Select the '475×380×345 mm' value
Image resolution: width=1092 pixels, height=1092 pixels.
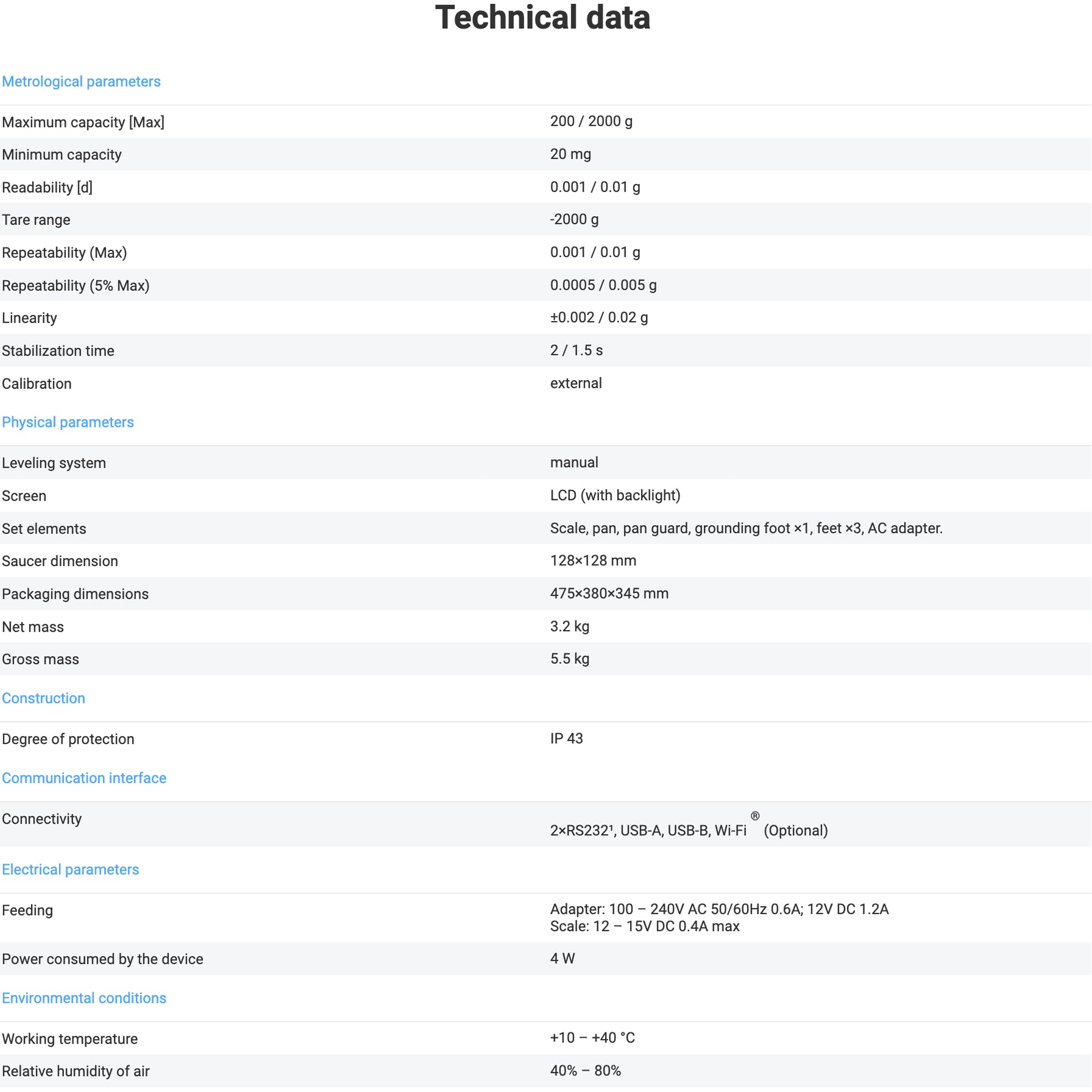tap(609, 594)
